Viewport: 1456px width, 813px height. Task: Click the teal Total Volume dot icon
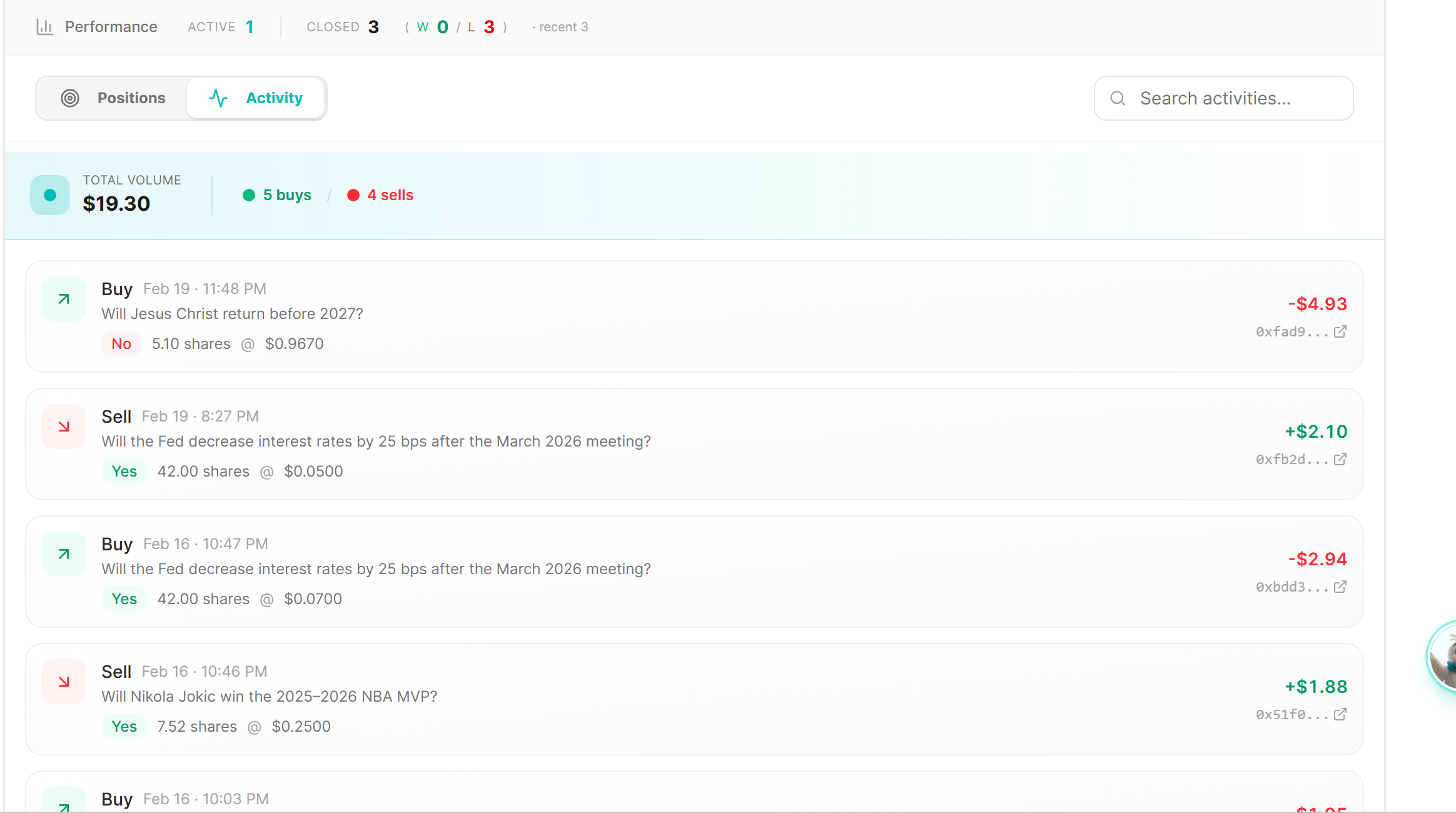tap(50, 195)
